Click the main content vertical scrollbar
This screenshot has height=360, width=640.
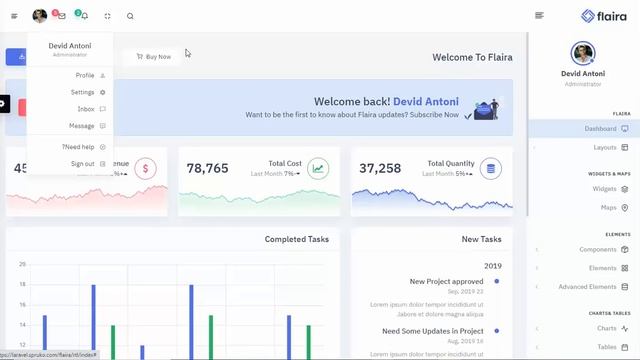click(x=527, y=124)
